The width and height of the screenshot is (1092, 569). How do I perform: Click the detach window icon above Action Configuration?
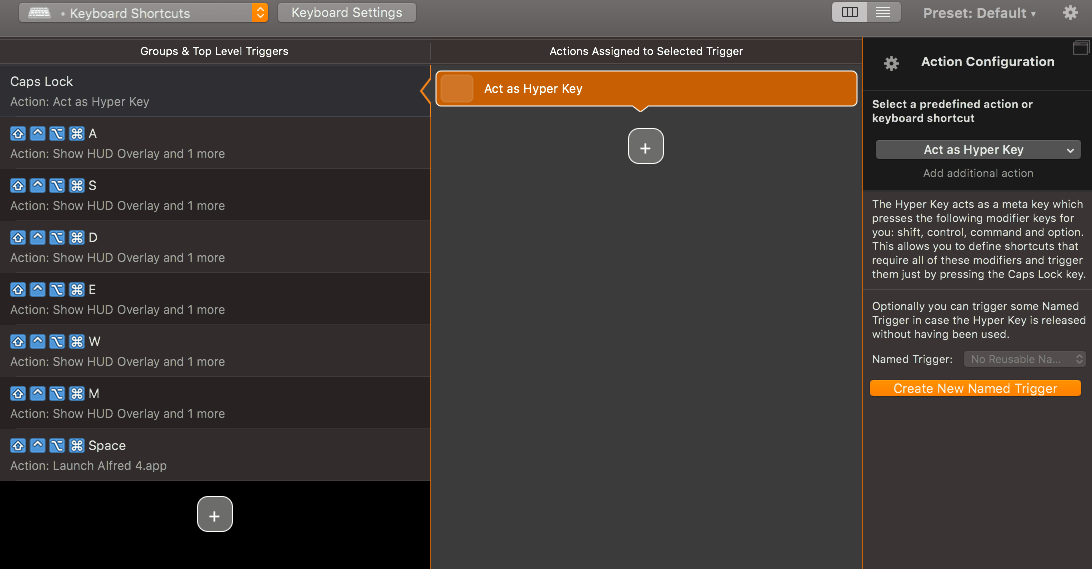(1081, 47)
